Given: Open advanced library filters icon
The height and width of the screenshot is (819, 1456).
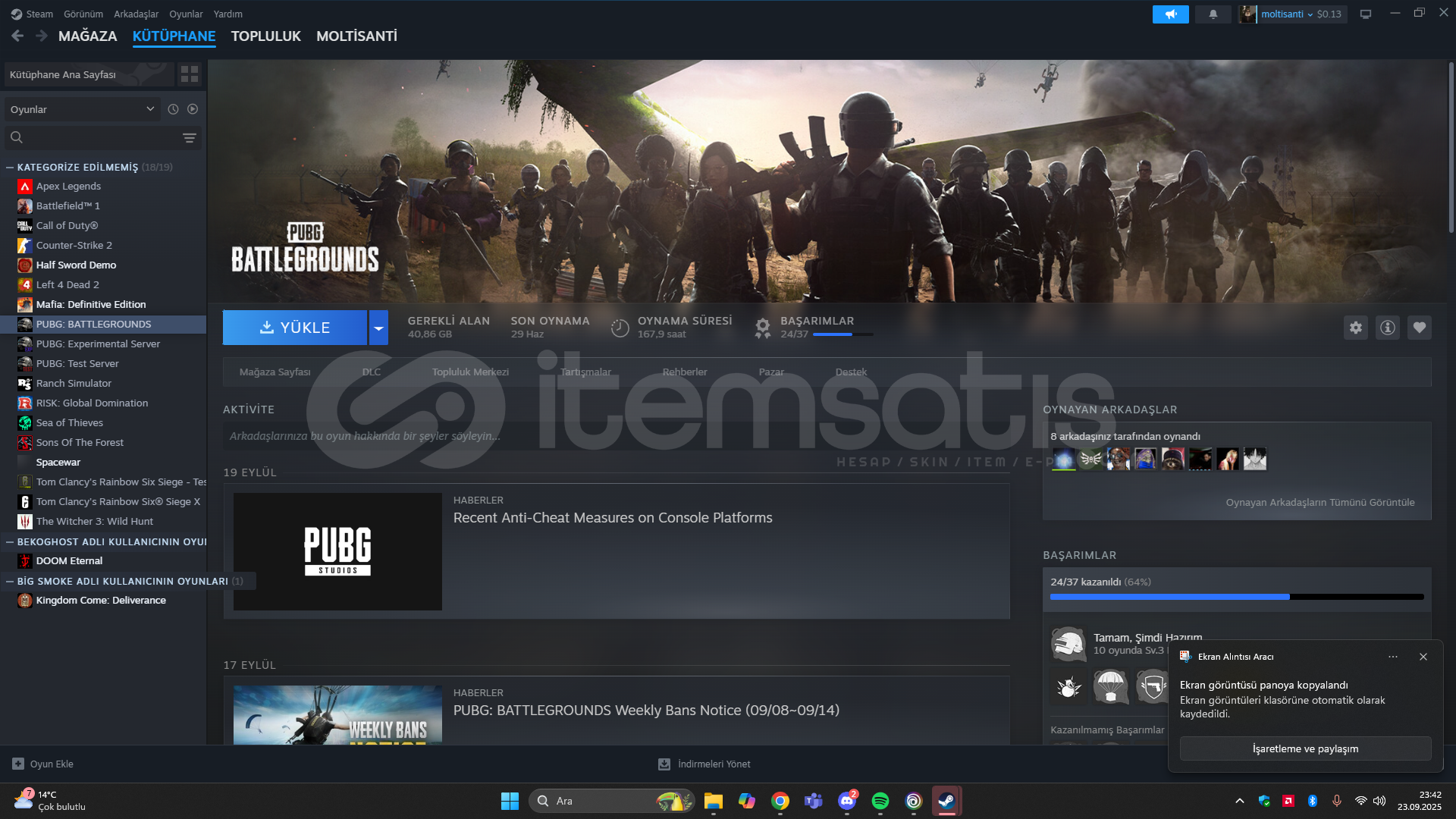Looking at the screenshot, I should pos(190,137).
